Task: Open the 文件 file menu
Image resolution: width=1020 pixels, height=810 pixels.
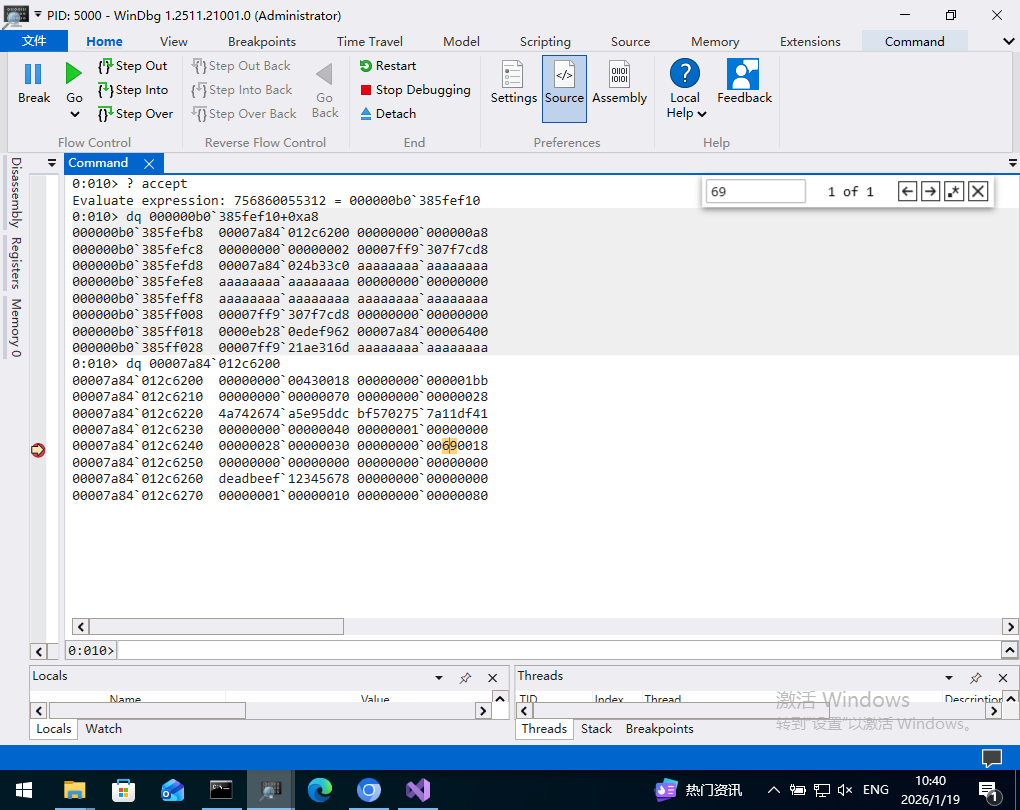Action: tap(34, 41)
